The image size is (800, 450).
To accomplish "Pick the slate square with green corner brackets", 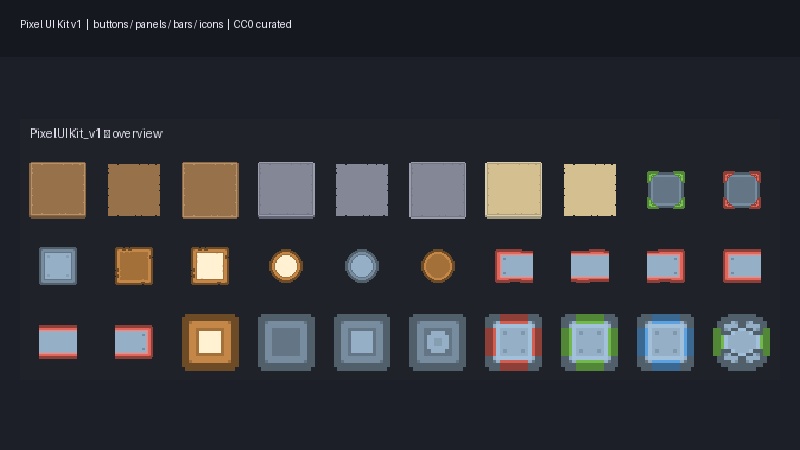I will 666,190.
